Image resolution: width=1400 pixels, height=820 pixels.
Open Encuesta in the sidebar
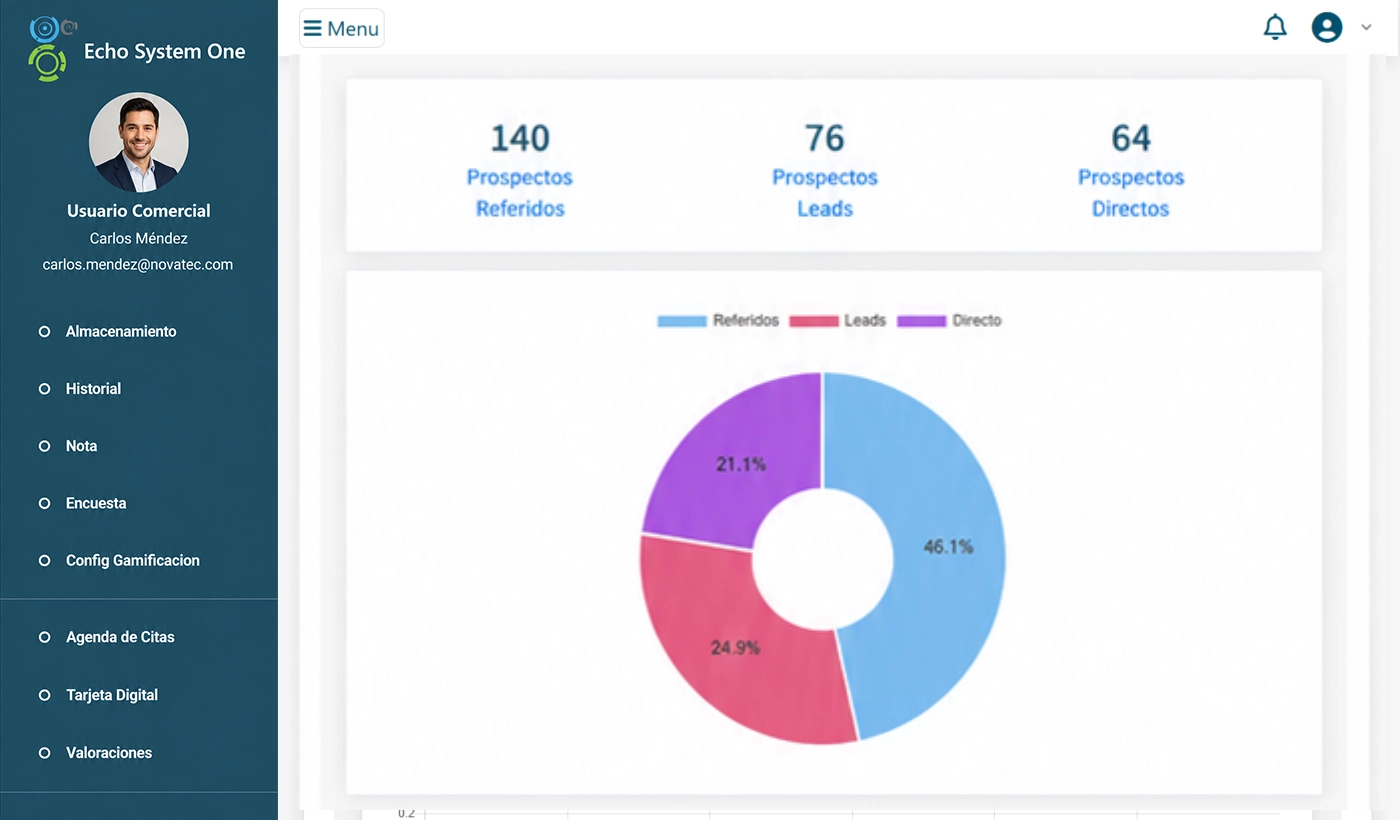[96, 503]
